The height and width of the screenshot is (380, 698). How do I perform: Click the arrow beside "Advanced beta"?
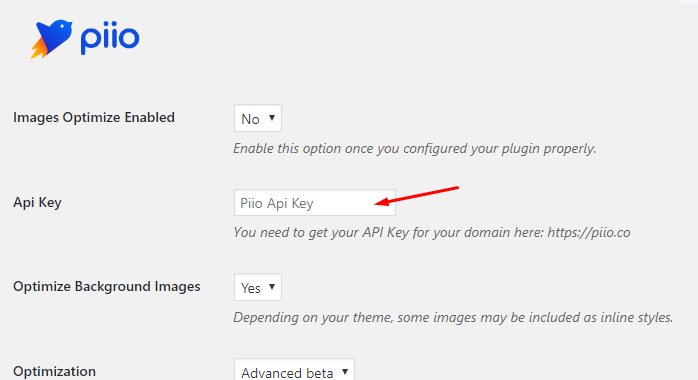tap(345, 372)
